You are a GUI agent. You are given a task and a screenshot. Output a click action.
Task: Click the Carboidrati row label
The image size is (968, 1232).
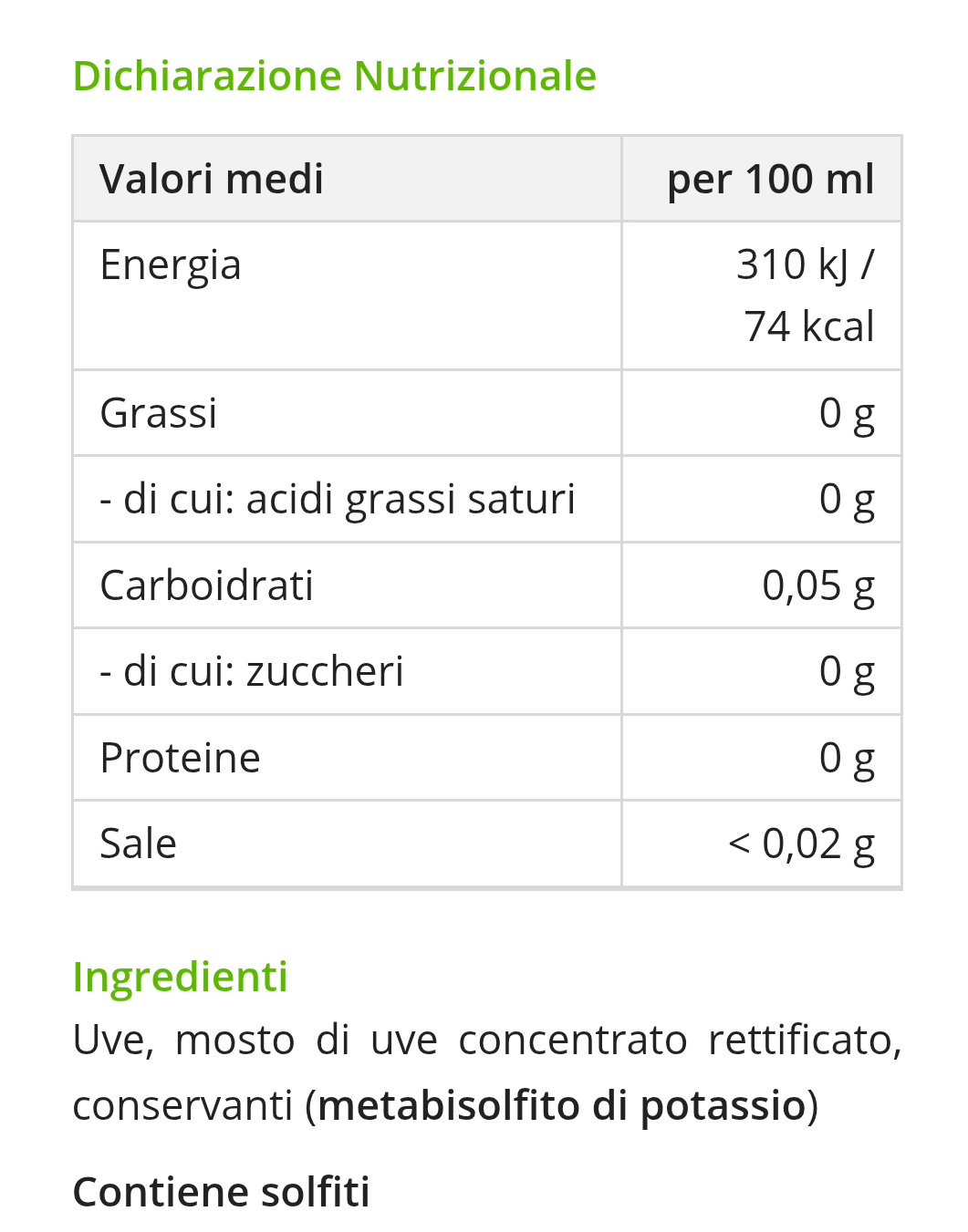pos(207,585)
